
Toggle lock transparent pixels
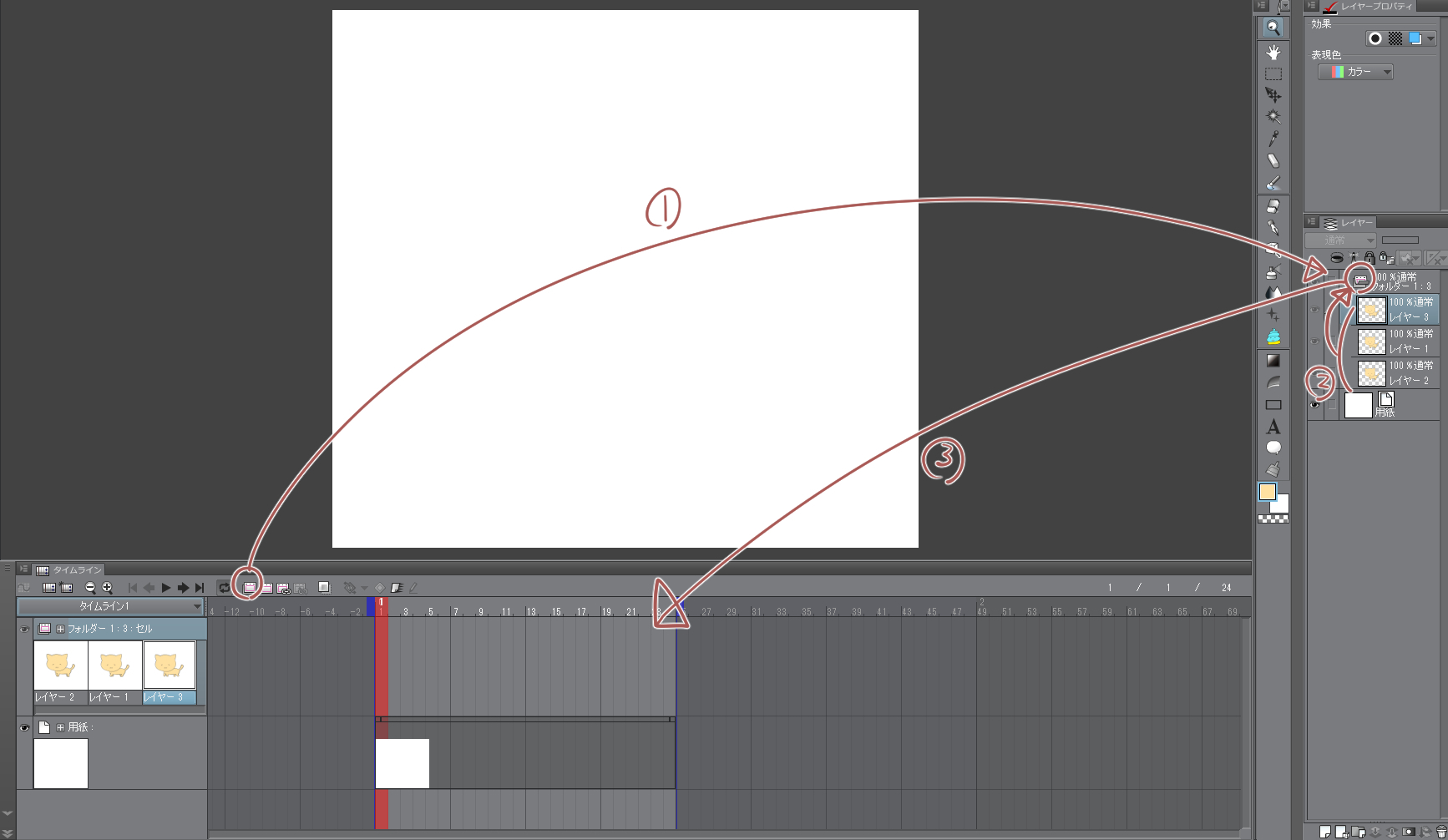click(x=1385, y=258)
